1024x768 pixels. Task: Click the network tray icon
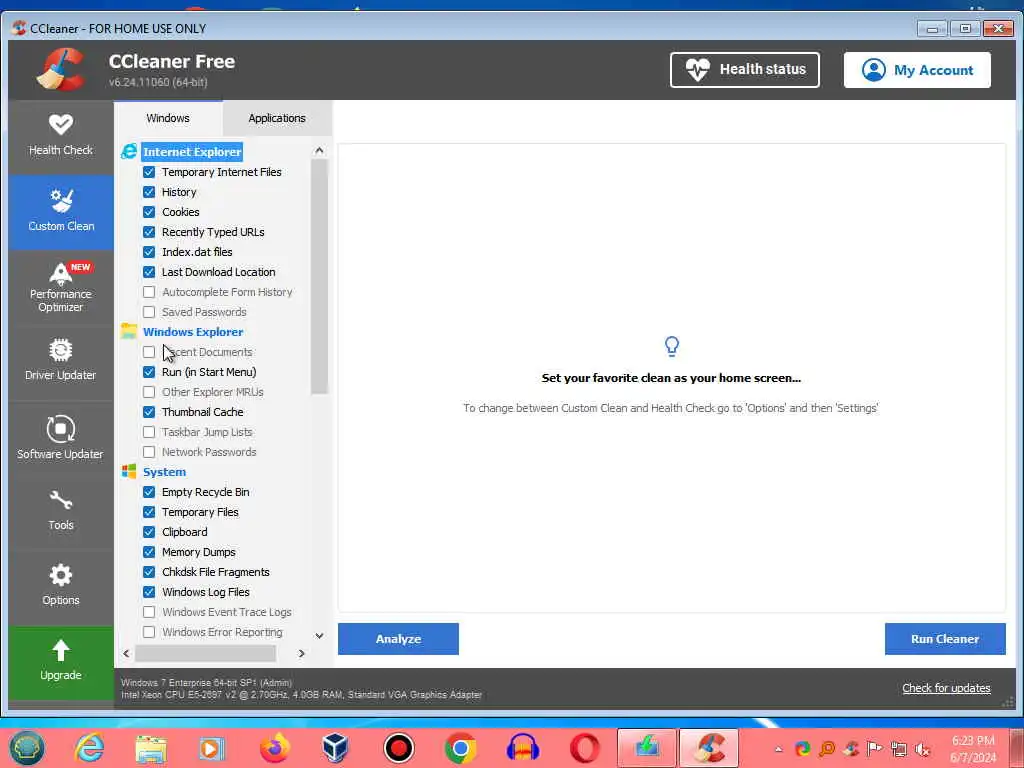pos(899,748)
